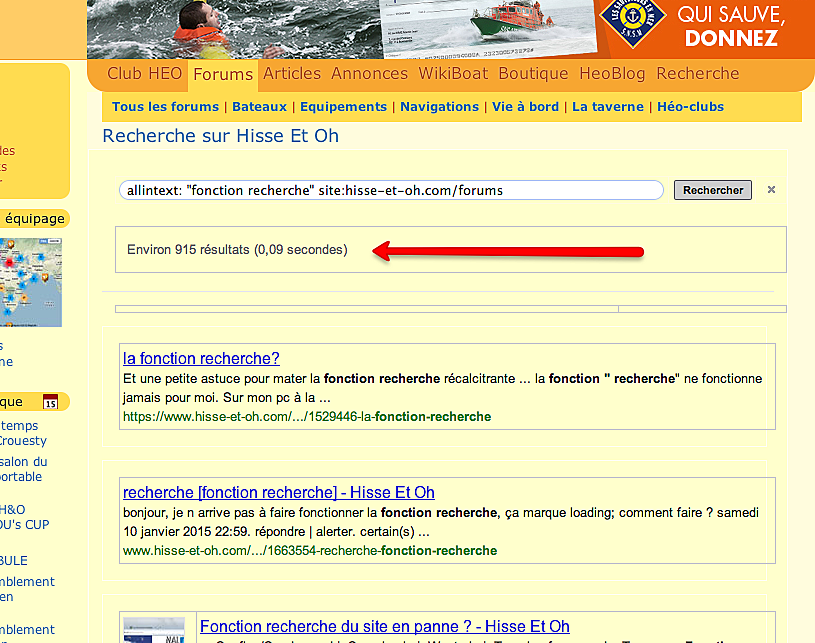Screen dimensions: 815x643
Task: Open the Club HEO tab
Action: (144, 74)
